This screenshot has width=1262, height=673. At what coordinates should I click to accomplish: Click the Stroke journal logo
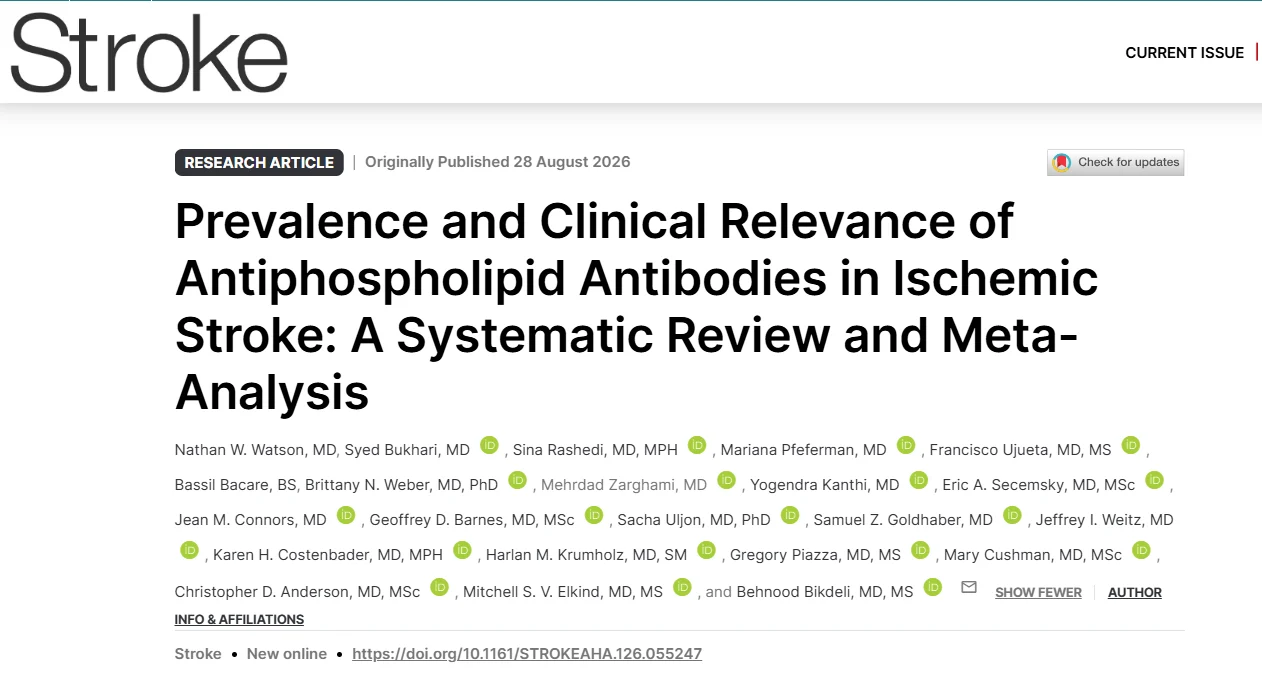tap(149, 53)
